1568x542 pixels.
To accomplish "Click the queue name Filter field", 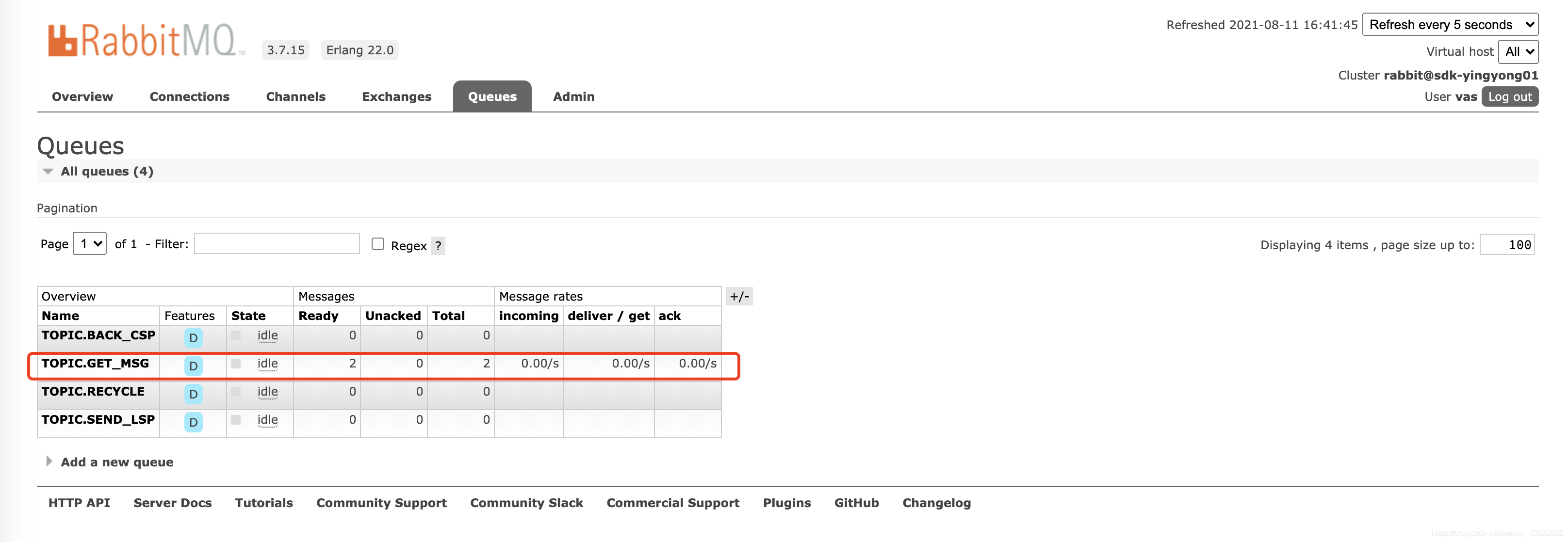I will pyautogui.click(x=277, y=244).
